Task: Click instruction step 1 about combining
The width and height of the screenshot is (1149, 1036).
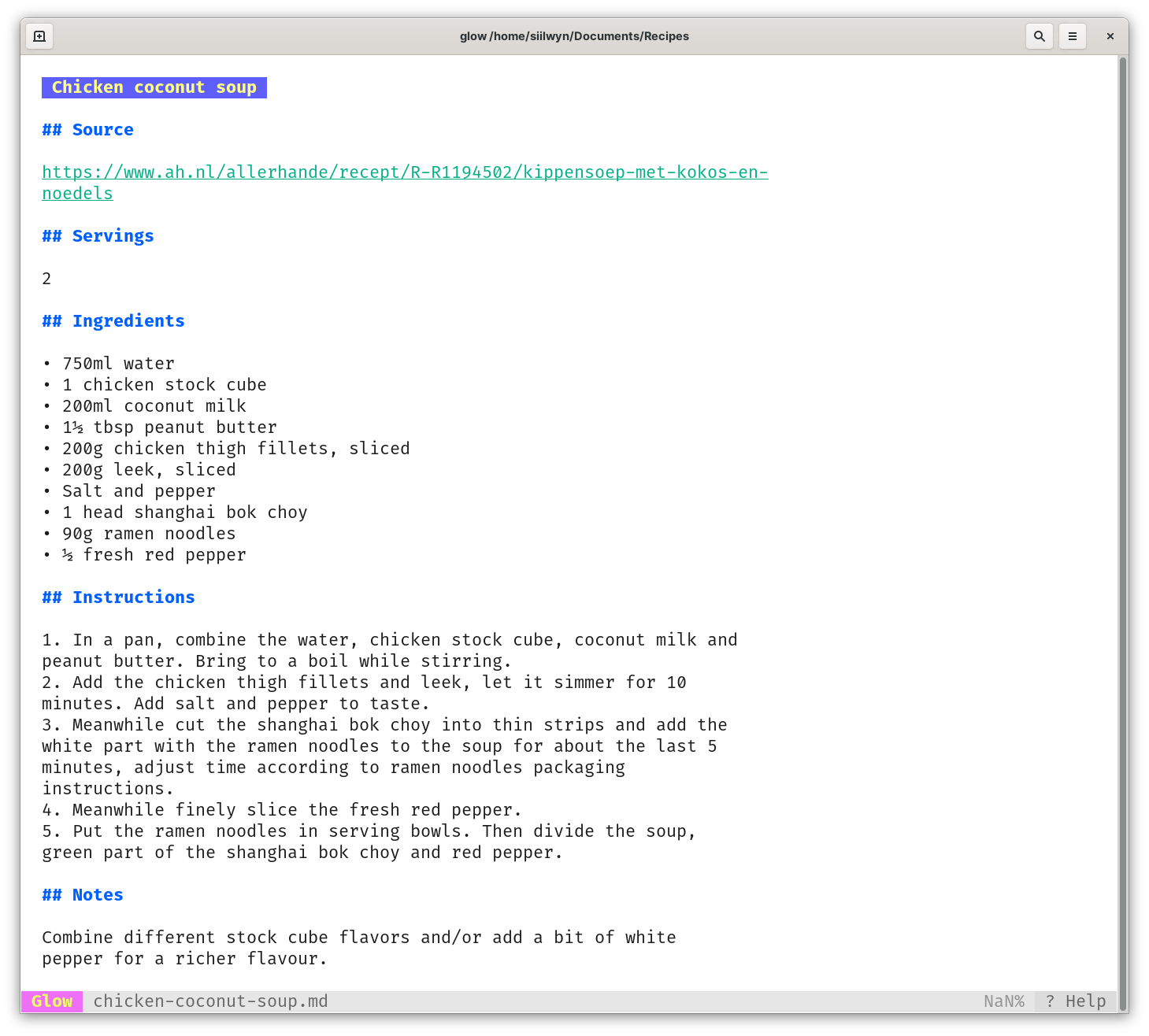Action: pyautogui.click(x=390, y=650)
